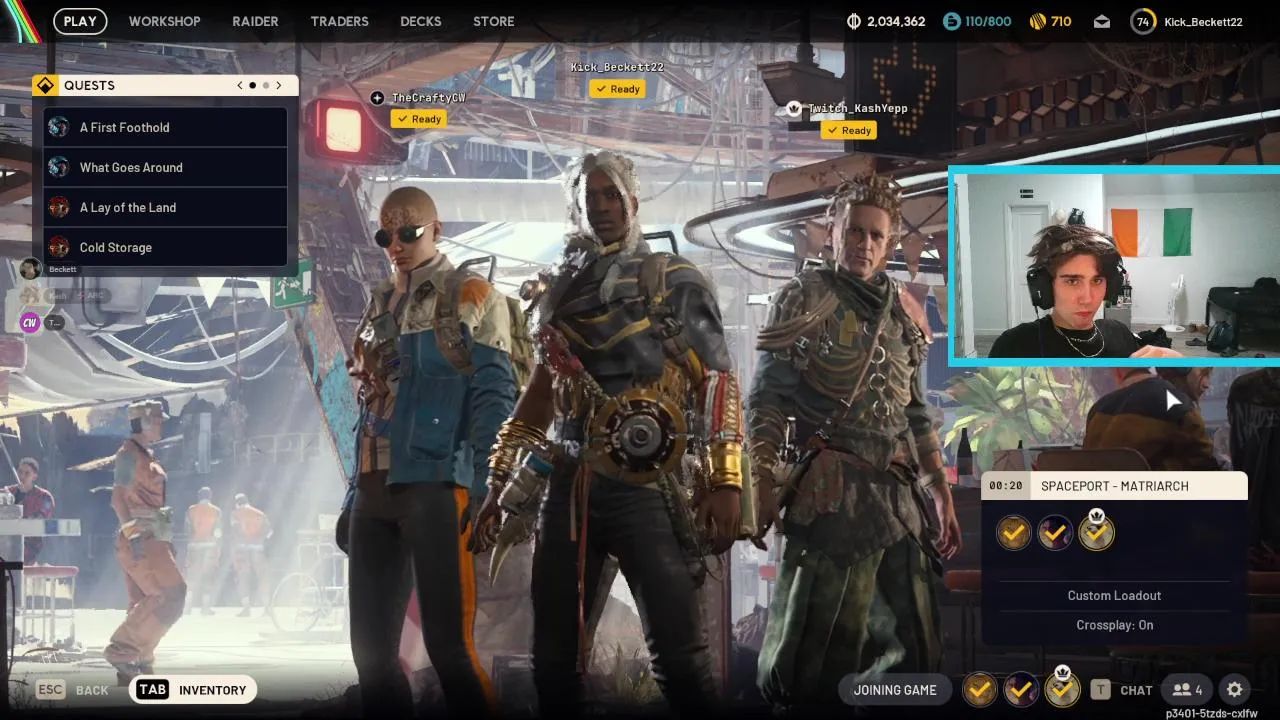Click the BACK label
Viewport: 1280px width, 720px height.
92,690
